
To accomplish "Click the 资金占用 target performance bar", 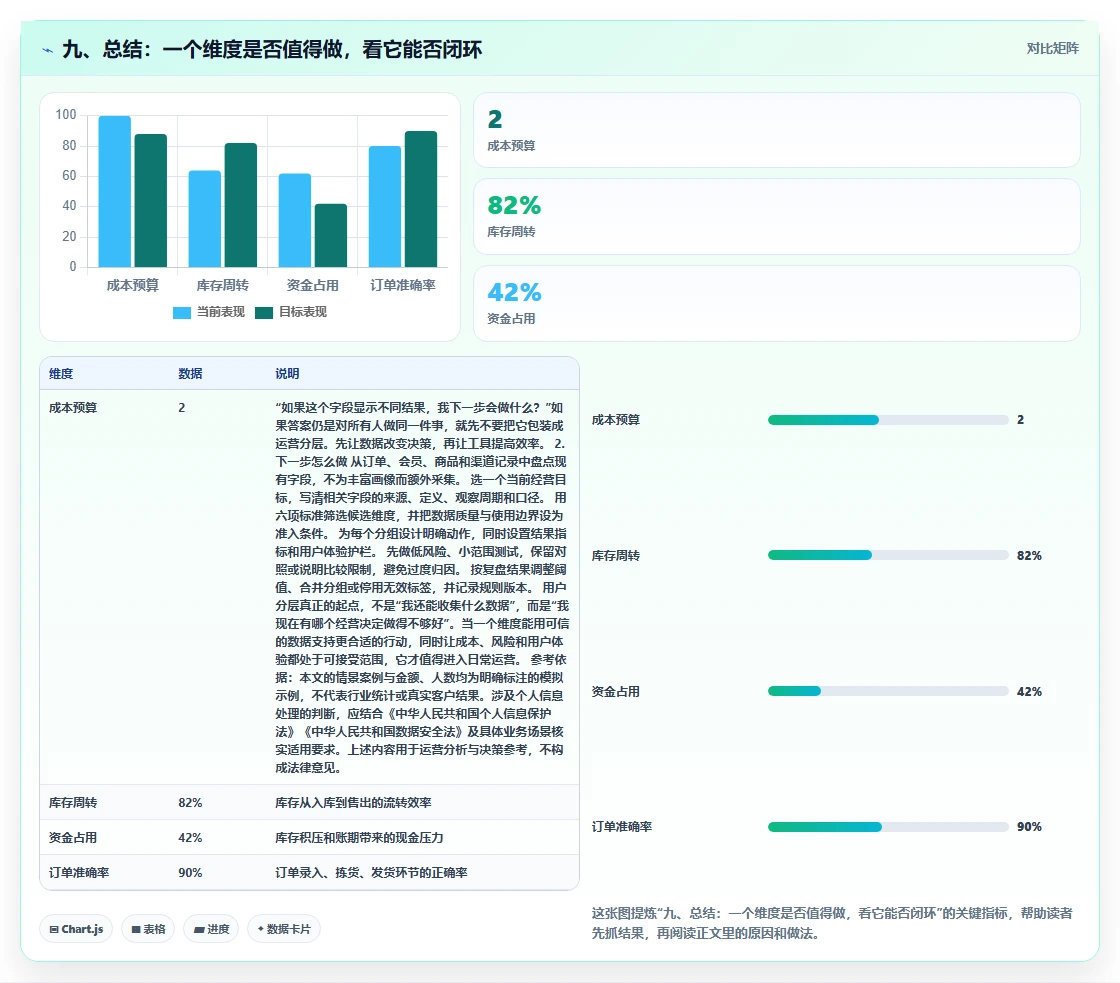I will pos(331,236).
